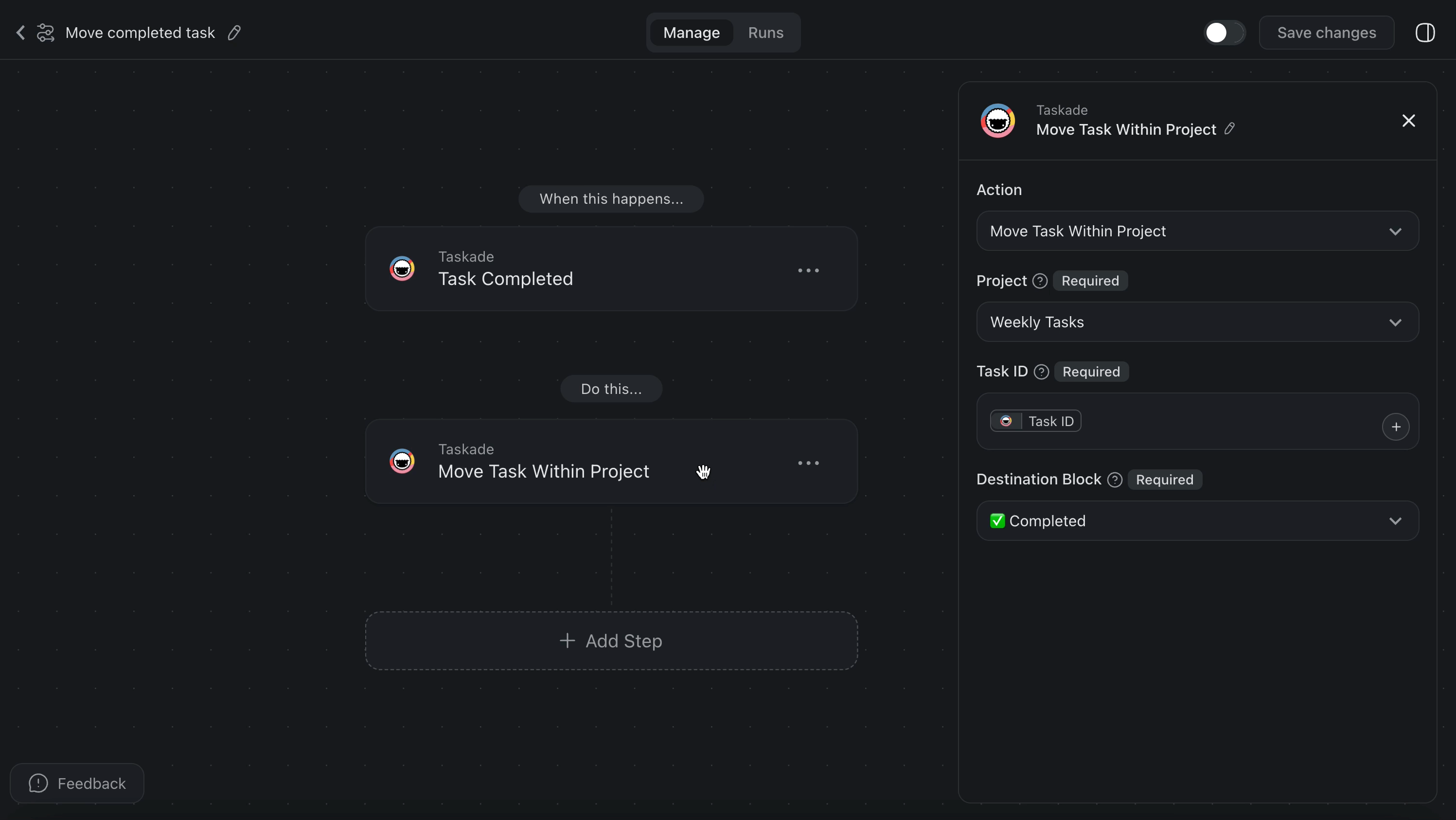1456x820 pixels.
Task: Click the Save changes button
Action: click(x=1326, y=33)
